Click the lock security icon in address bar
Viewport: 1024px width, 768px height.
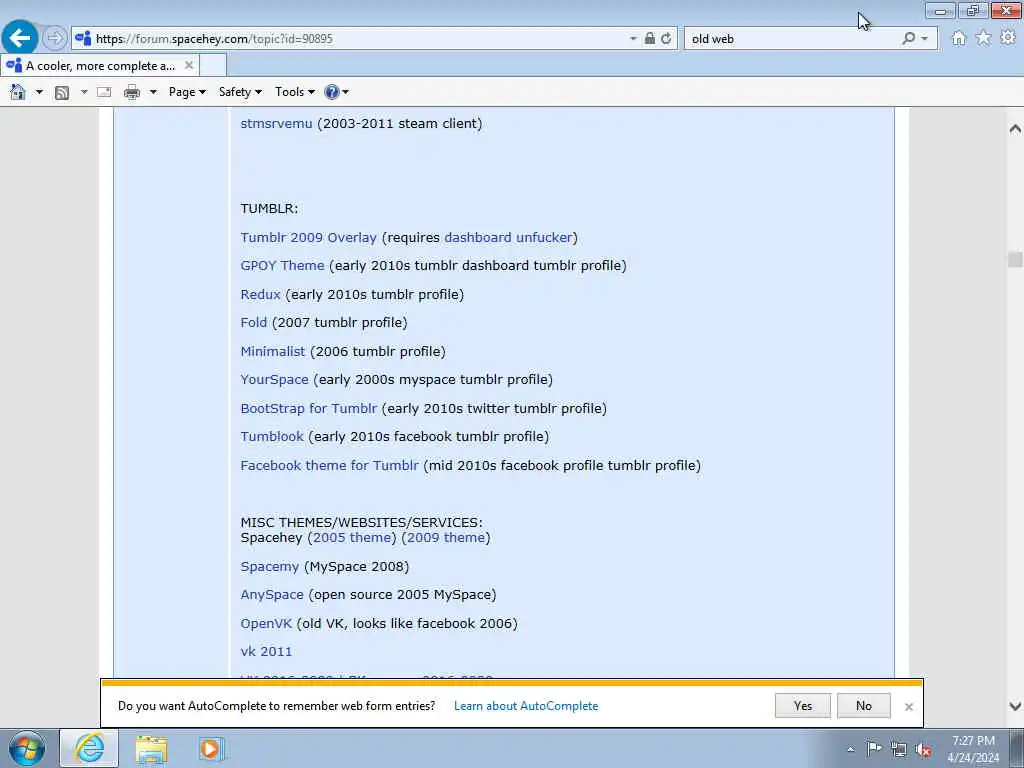tap(650, 39)
